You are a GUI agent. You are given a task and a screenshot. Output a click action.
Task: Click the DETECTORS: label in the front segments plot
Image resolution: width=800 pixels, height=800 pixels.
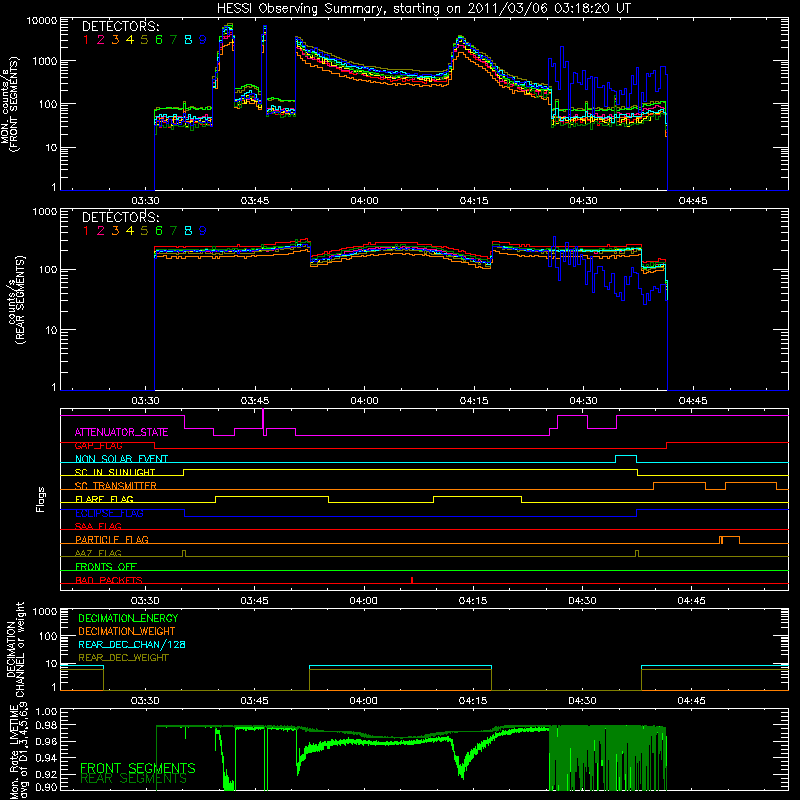[x=120, y=27]
